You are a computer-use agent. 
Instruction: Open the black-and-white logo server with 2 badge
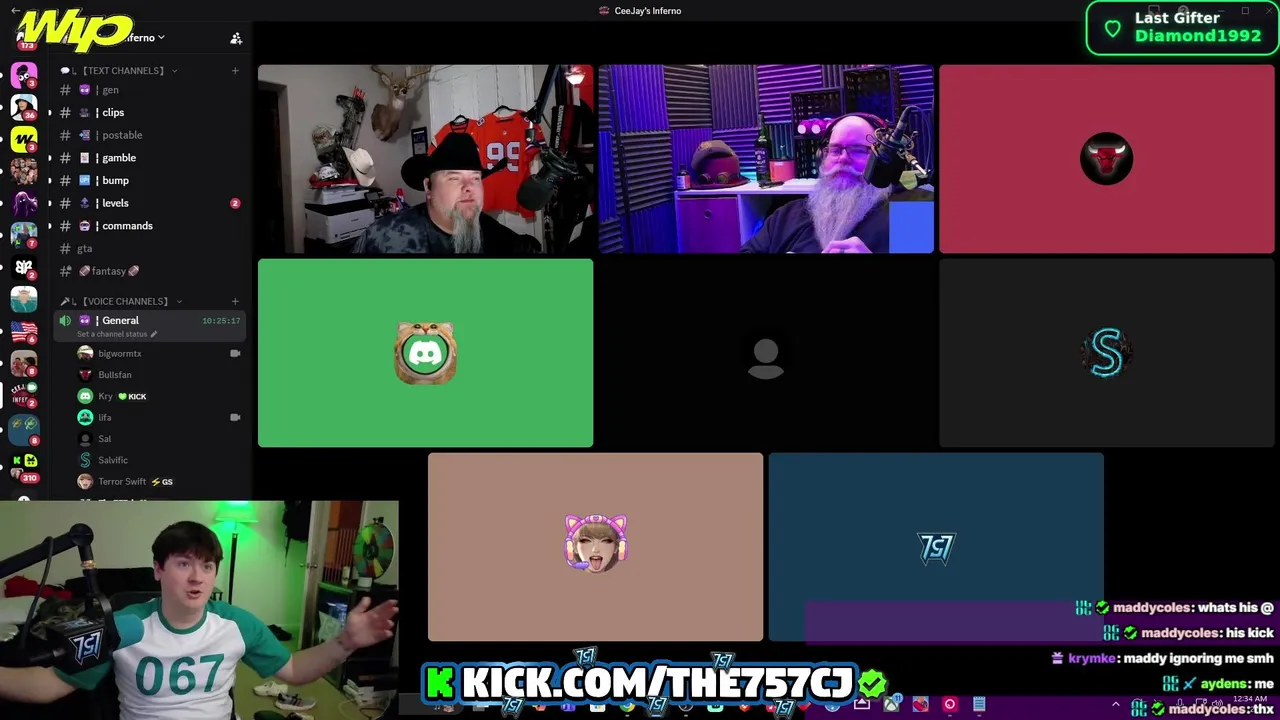point(24,267)
